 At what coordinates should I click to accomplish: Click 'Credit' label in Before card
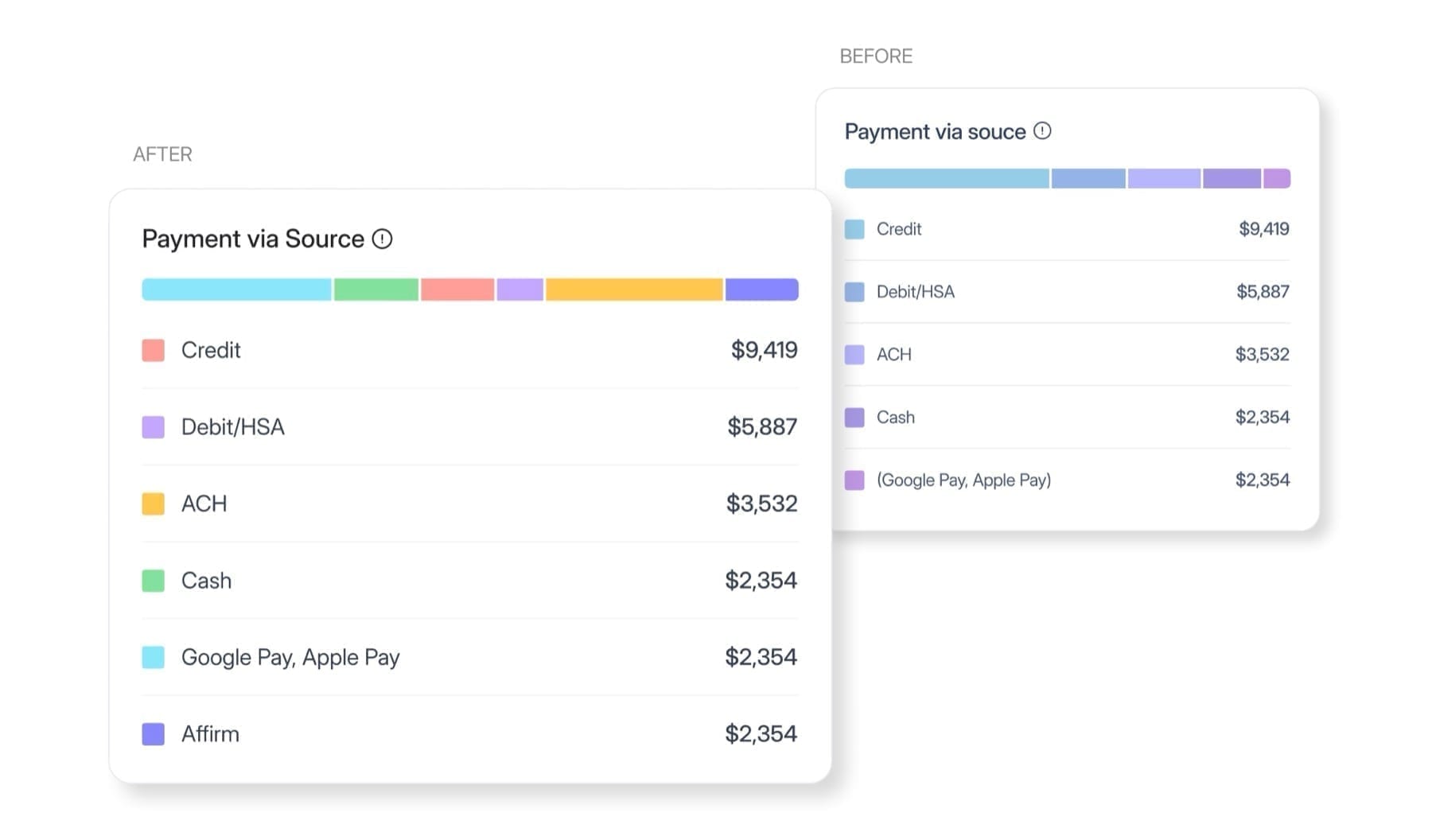tap(899, 229)
